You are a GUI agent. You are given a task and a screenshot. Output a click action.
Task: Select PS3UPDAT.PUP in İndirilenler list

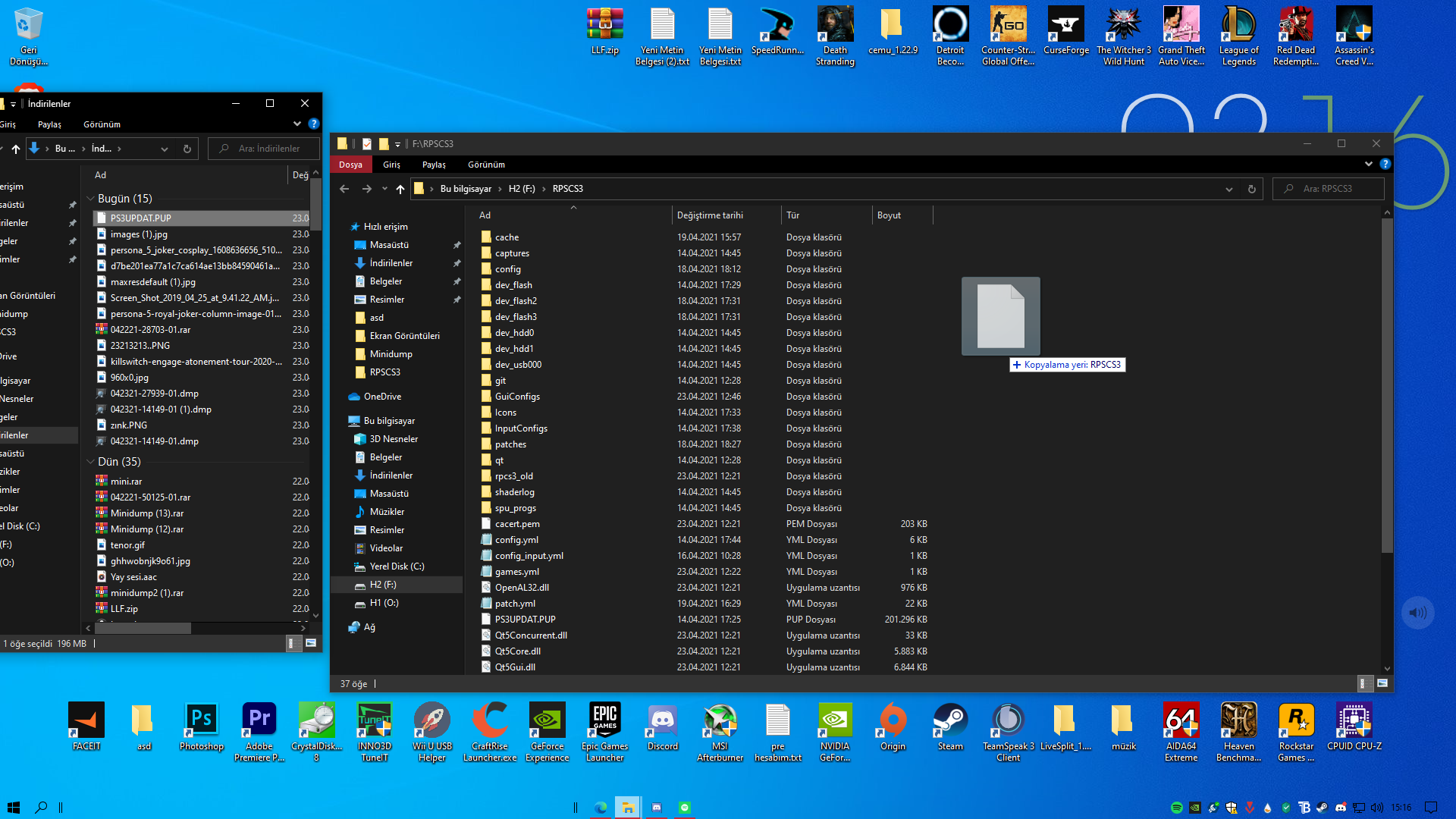tap(202, 218)
